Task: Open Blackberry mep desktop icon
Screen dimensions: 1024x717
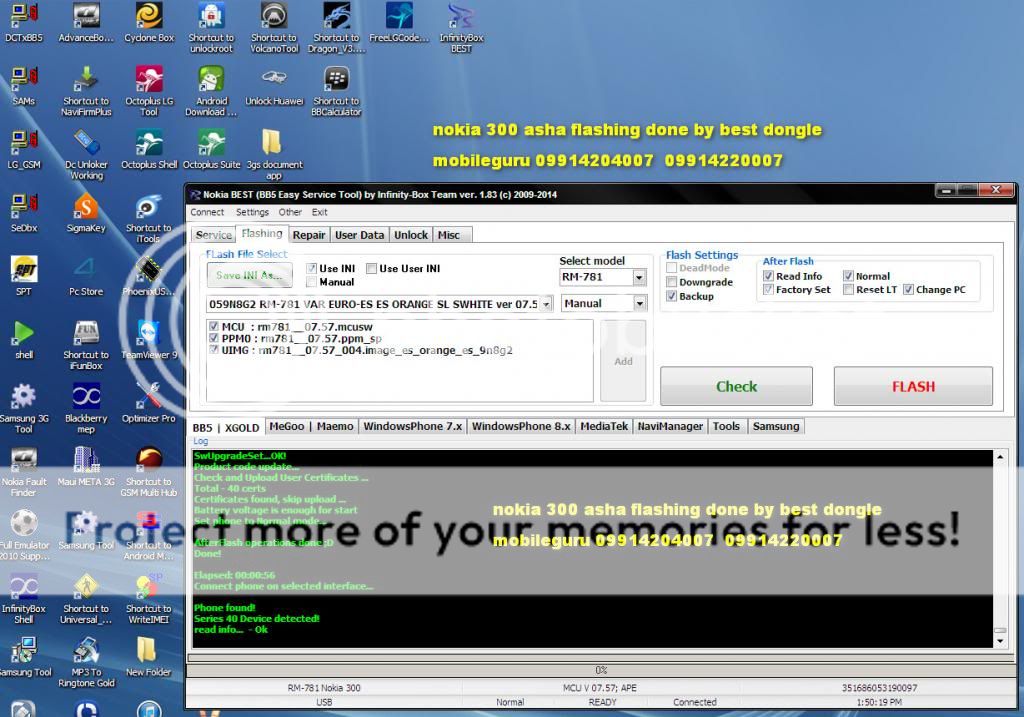Action: click(x=86, y=408)
